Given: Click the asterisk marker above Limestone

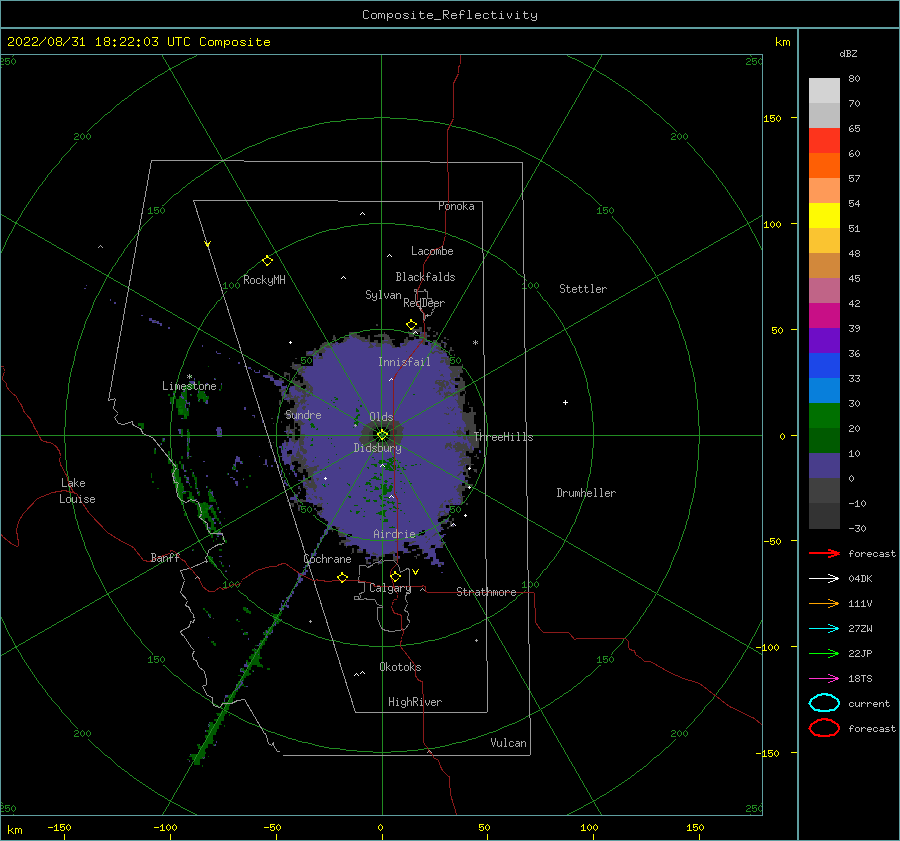Looking at the screenshot, I should tap(189, 378).
